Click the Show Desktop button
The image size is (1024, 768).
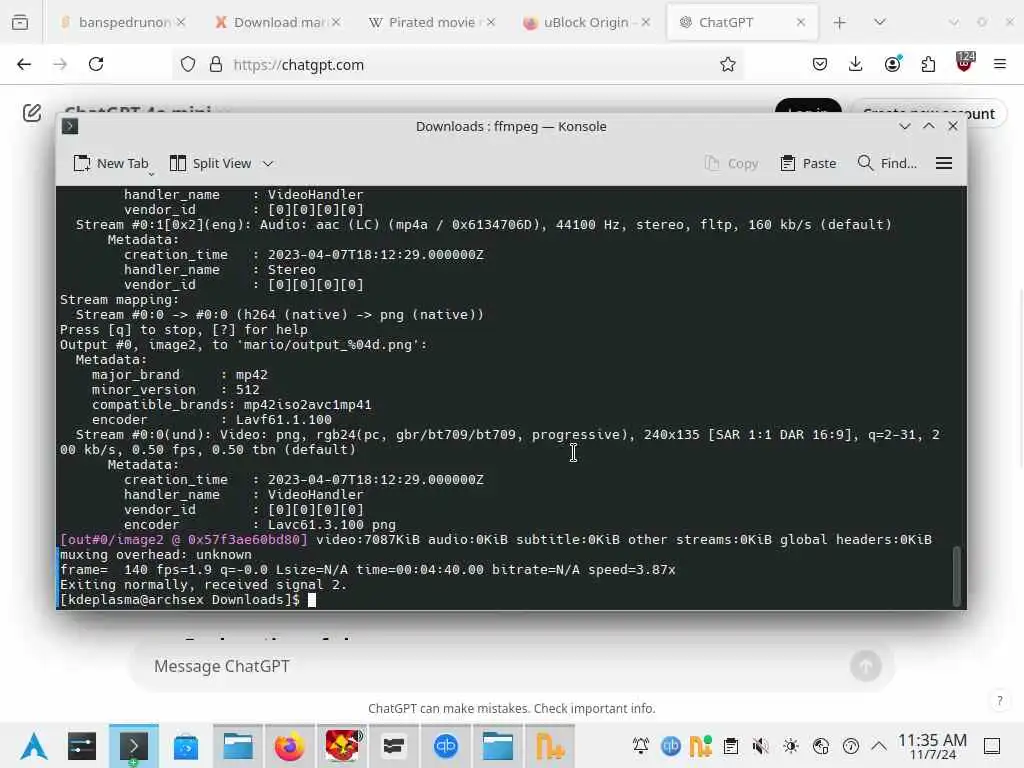992,746
